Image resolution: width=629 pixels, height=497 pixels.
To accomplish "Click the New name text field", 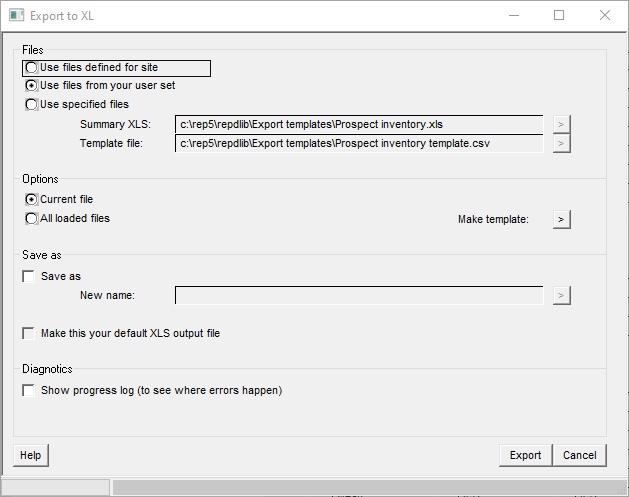I will point(358,295).
